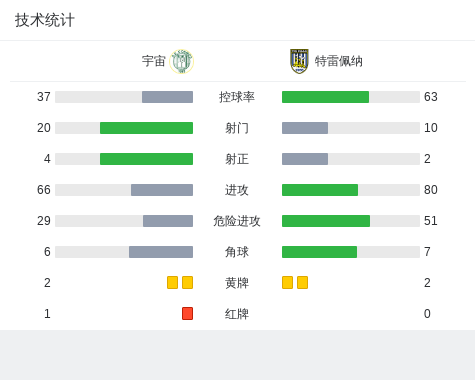Image resolution: width=475 pixels, height=380 pixels.
Task: Click the 控球率 green bar showing 63
Action: click(x=325, y=97)
